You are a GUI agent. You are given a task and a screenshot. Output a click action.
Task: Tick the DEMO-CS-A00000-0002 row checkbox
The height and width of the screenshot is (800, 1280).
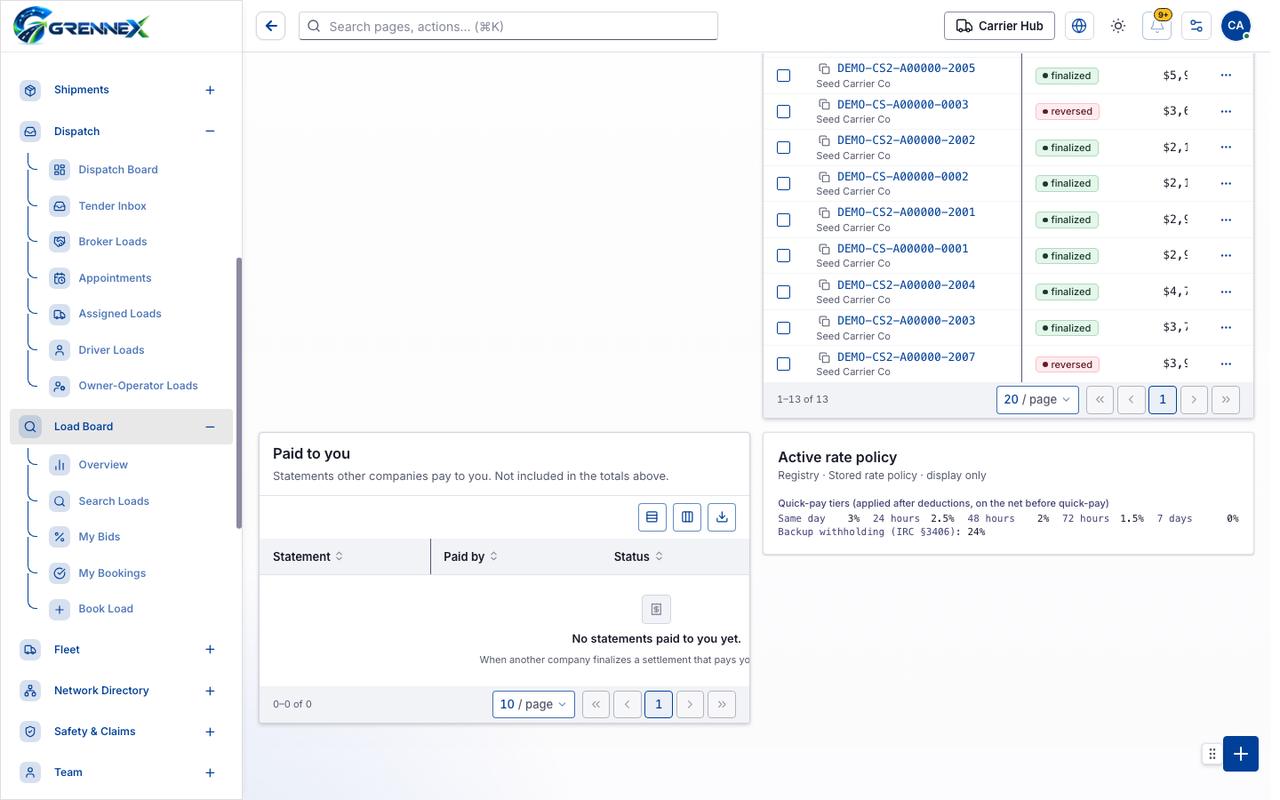tap(784, 183)
